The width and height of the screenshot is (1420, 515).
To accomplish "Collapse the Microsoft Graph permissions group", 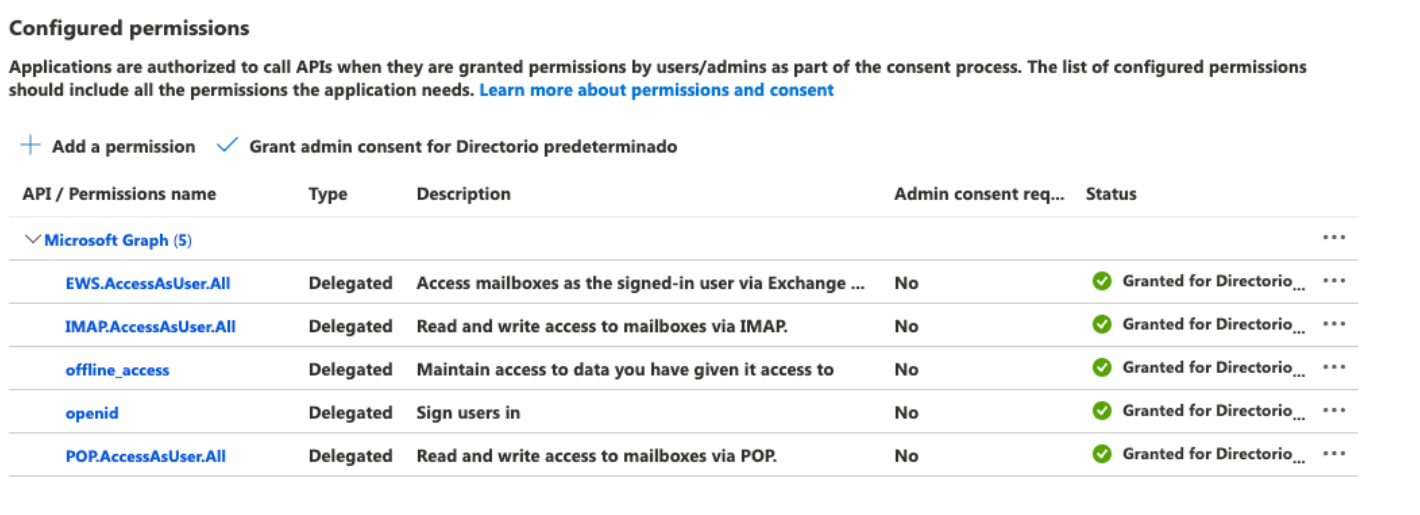I will (33, 240).
